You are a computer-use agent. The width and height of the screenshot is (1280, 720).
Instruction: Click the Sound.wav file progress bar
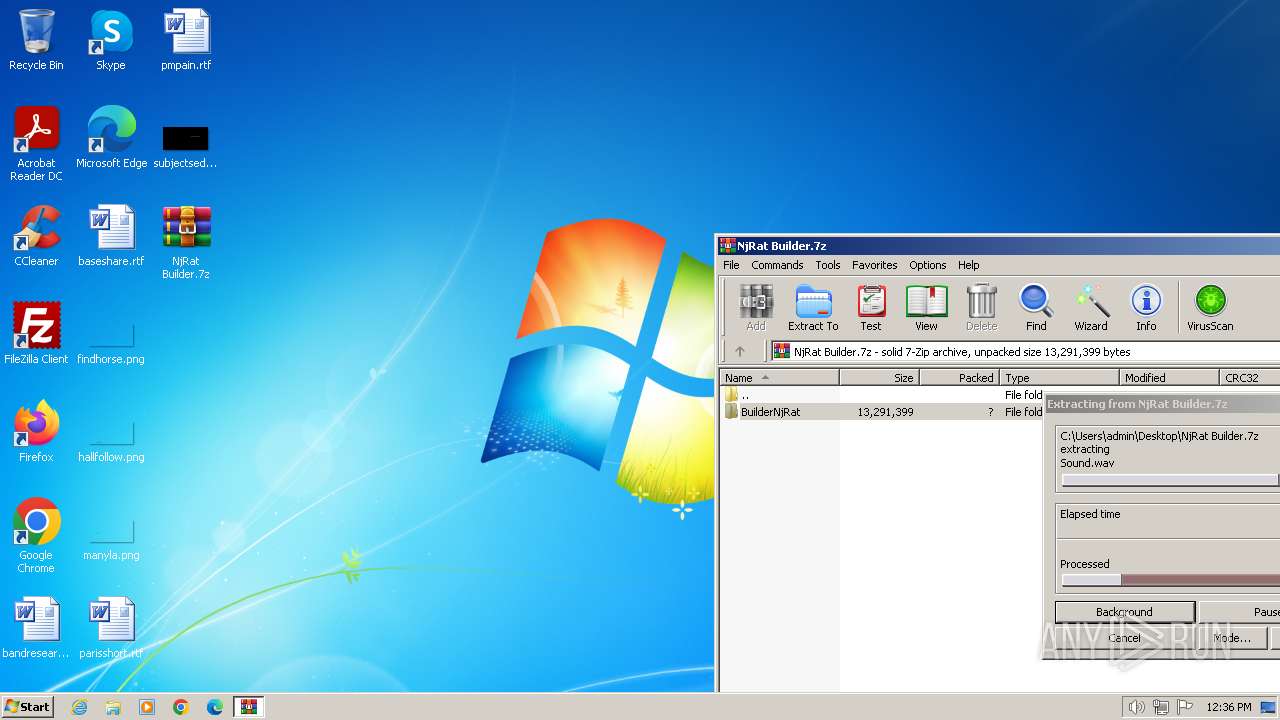point(1170,480)
